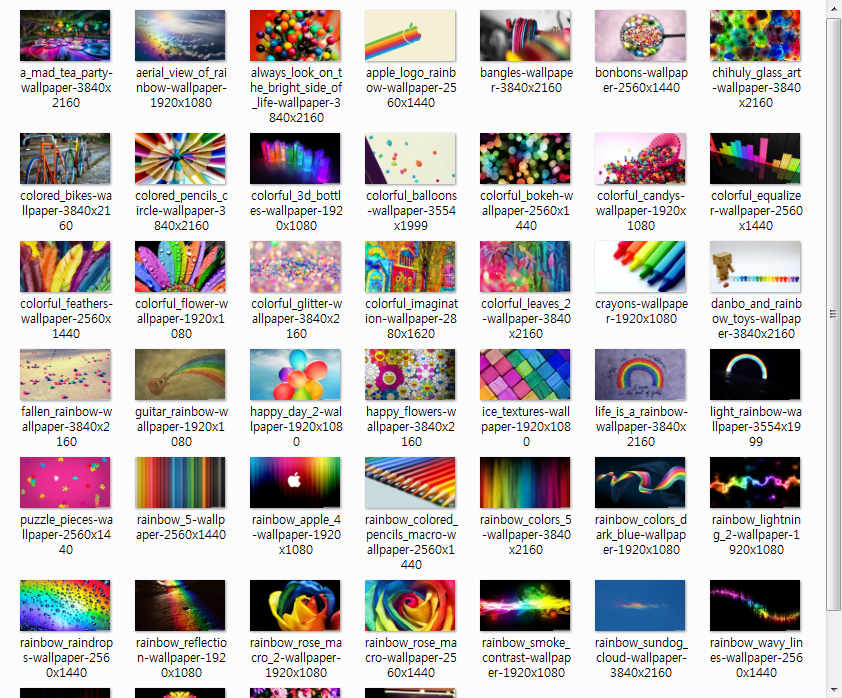The height and width of the screenshot is (698, 842).
Task: Click the file name bangles-wallpaper-3840x2160
Action: [x=526, y=80]
